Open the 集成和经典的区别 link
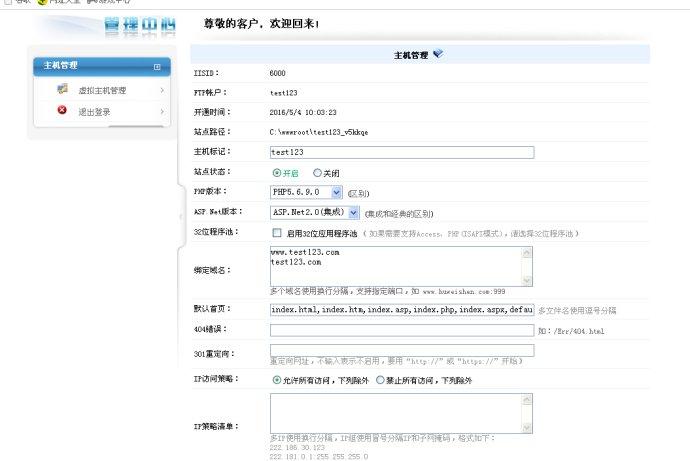This screenshot has width=690, height=461. click(x=399, y=214)
